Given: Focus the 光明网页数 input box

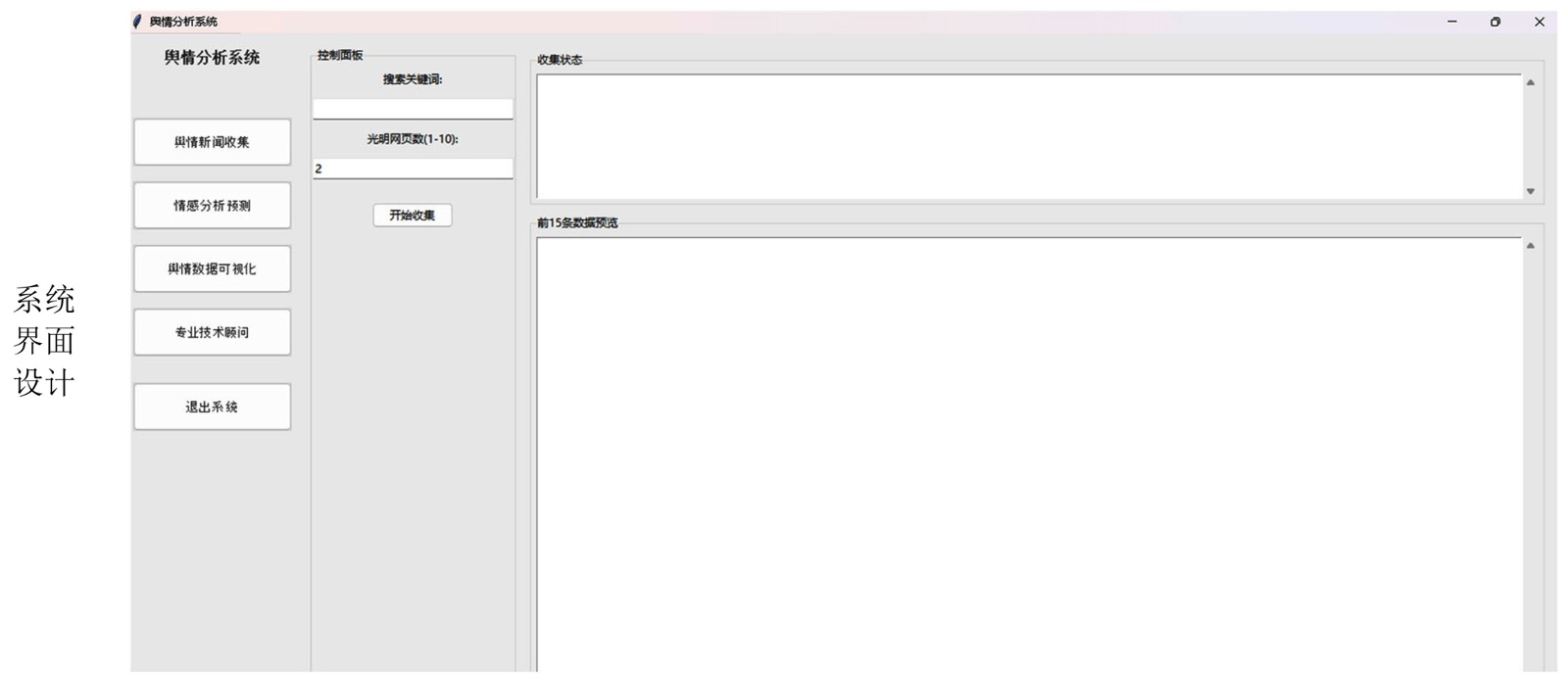Looking at the screenshot, I should coord(413,169).
